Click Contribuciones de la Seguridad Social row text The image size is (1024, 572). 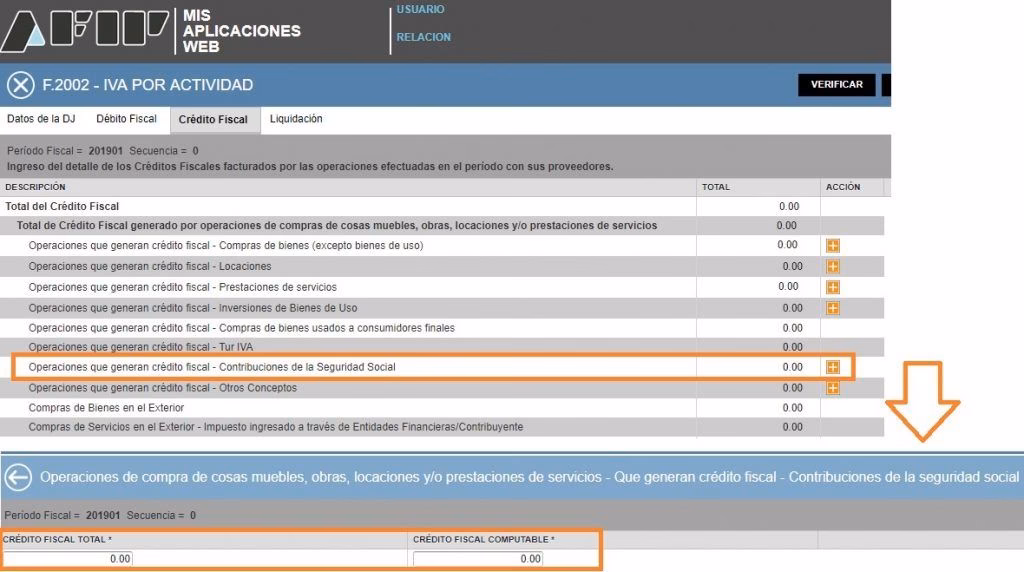212,367
